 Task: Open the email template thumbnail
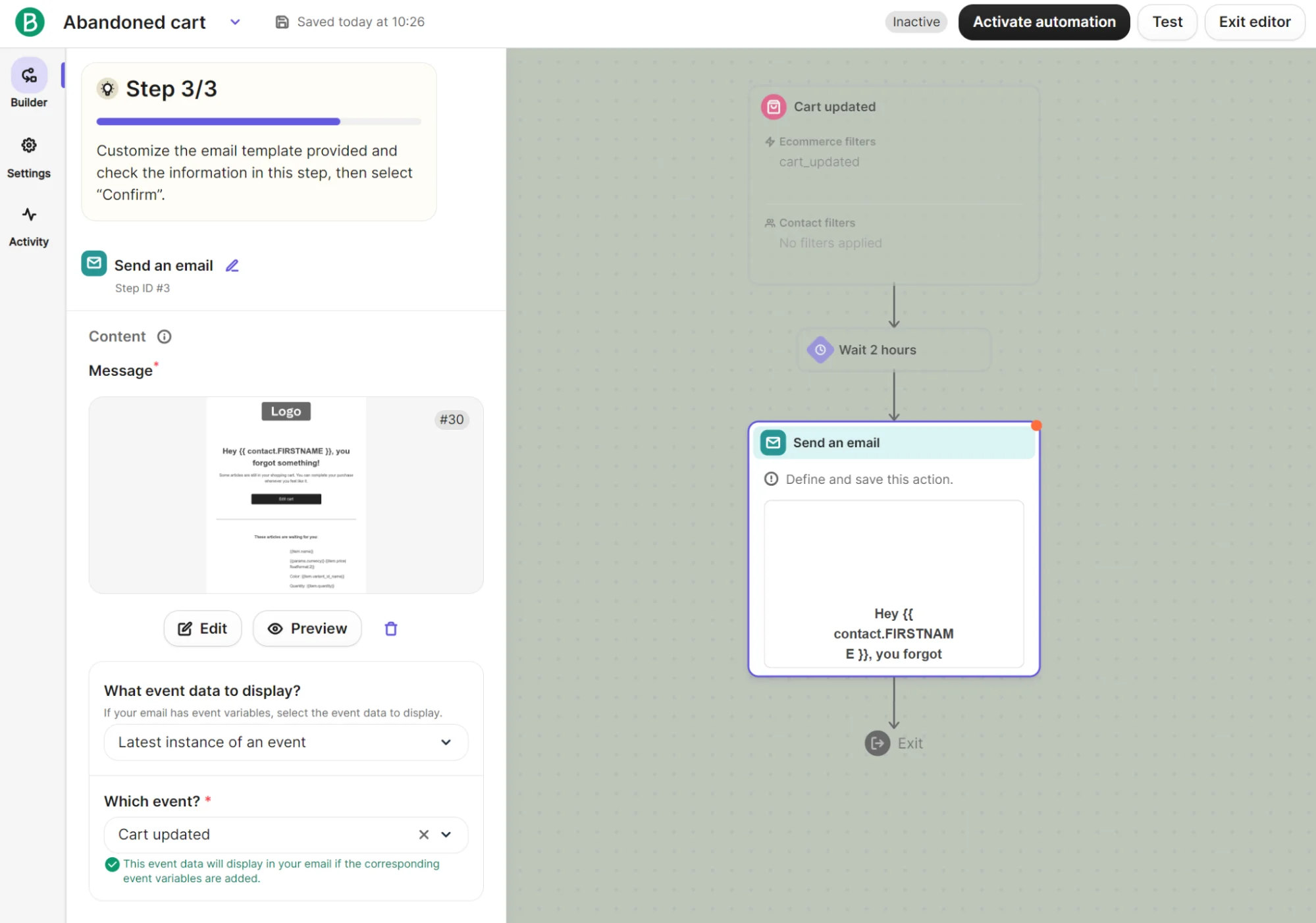(286, 495)
